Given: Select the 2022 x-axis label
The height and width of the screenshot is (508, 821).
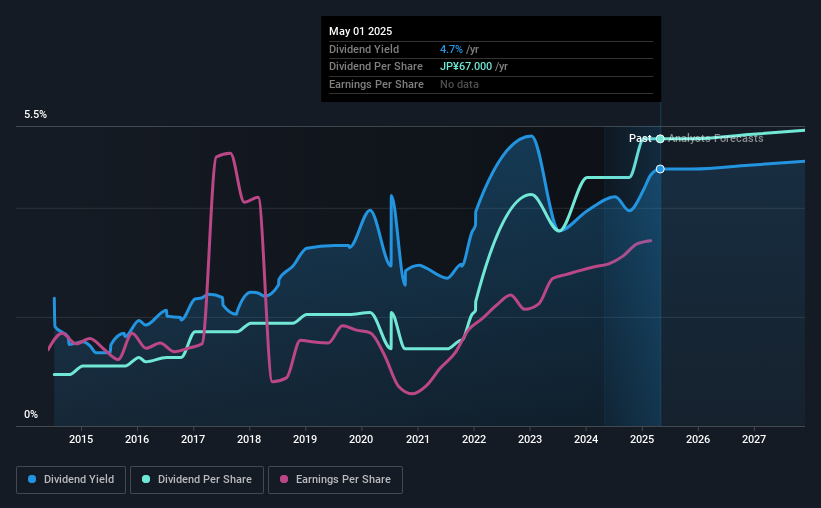Looking at the screenshot, I should (x=473, y=439).
